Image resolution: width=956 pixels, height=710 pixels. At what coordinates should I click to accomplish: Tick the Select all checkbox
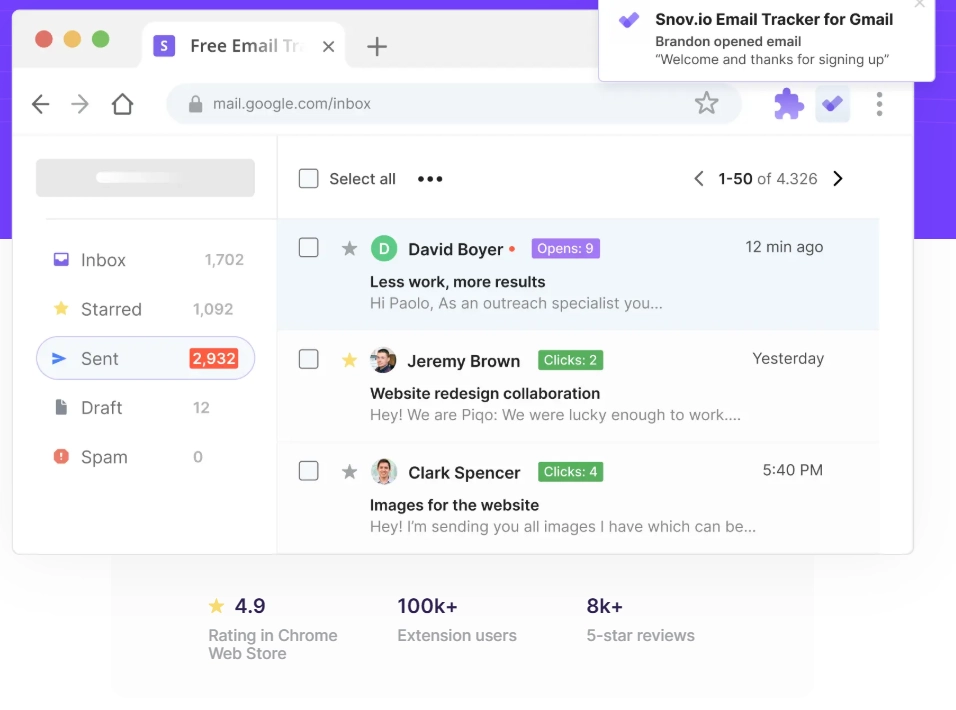click(x=309, y=179)
